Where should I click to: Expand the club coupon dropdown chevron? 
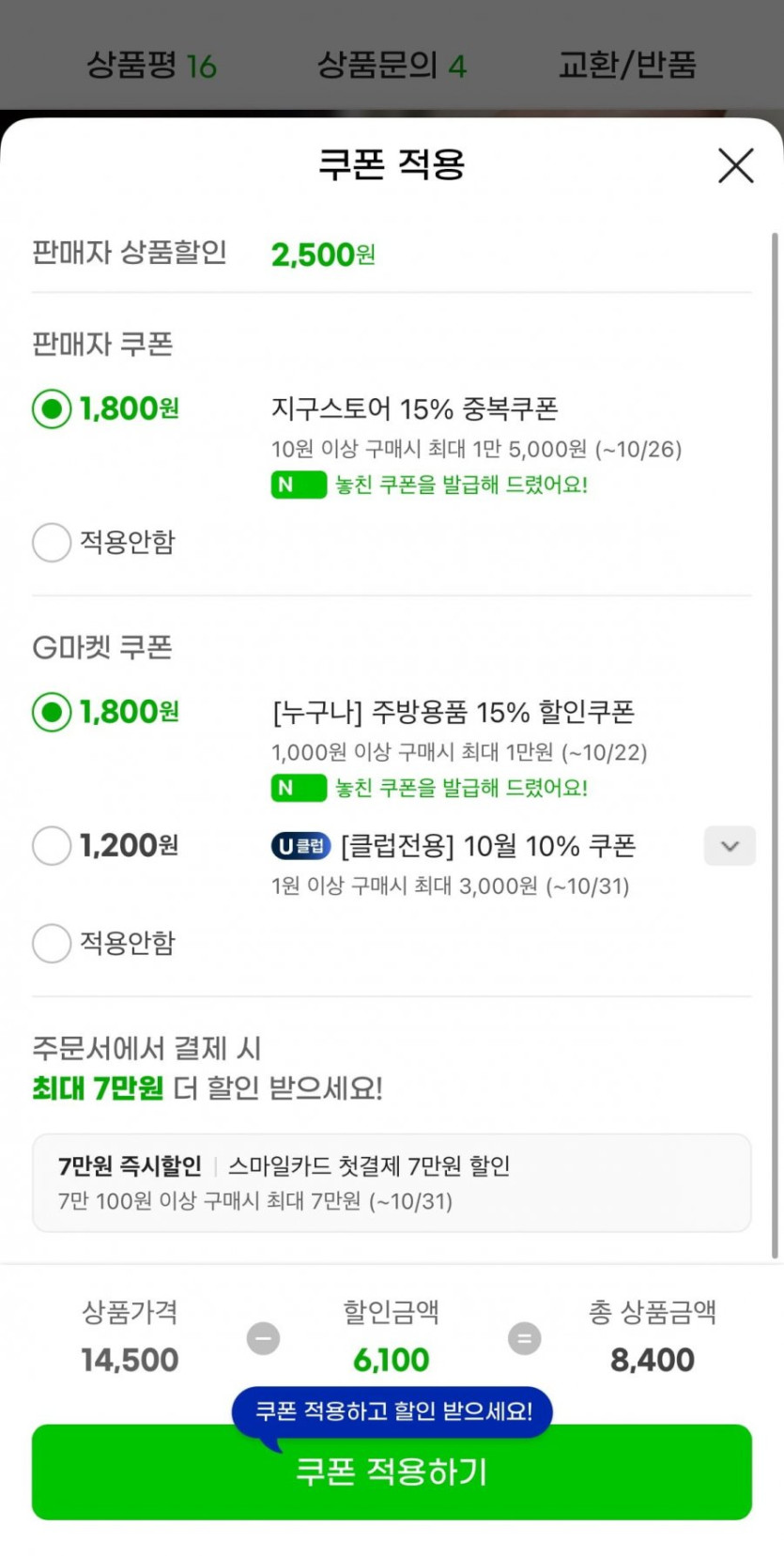click(x=730, y=846)
